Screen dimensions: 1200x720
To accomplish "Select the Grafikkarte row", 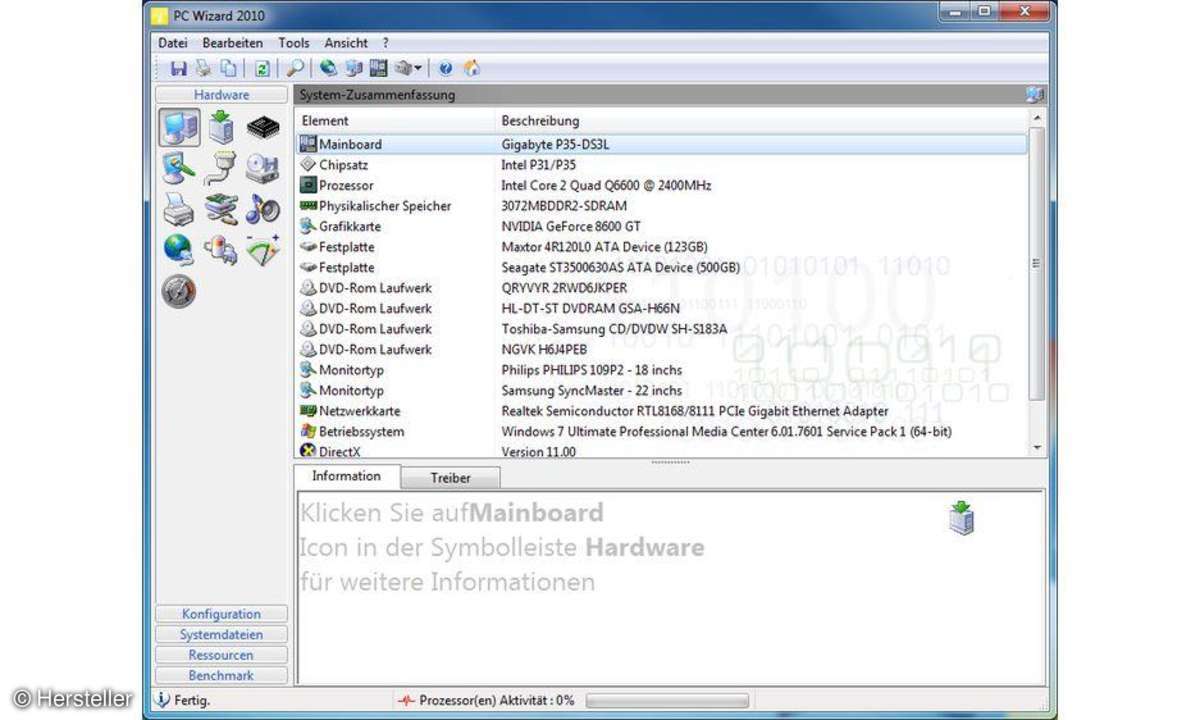I will point(661,226).
